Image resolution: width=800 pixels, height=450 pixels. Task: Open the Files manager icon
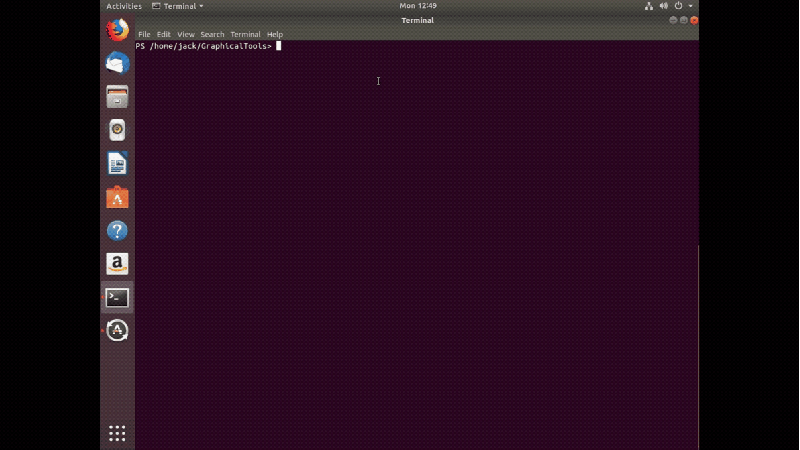tap(117, 97)
